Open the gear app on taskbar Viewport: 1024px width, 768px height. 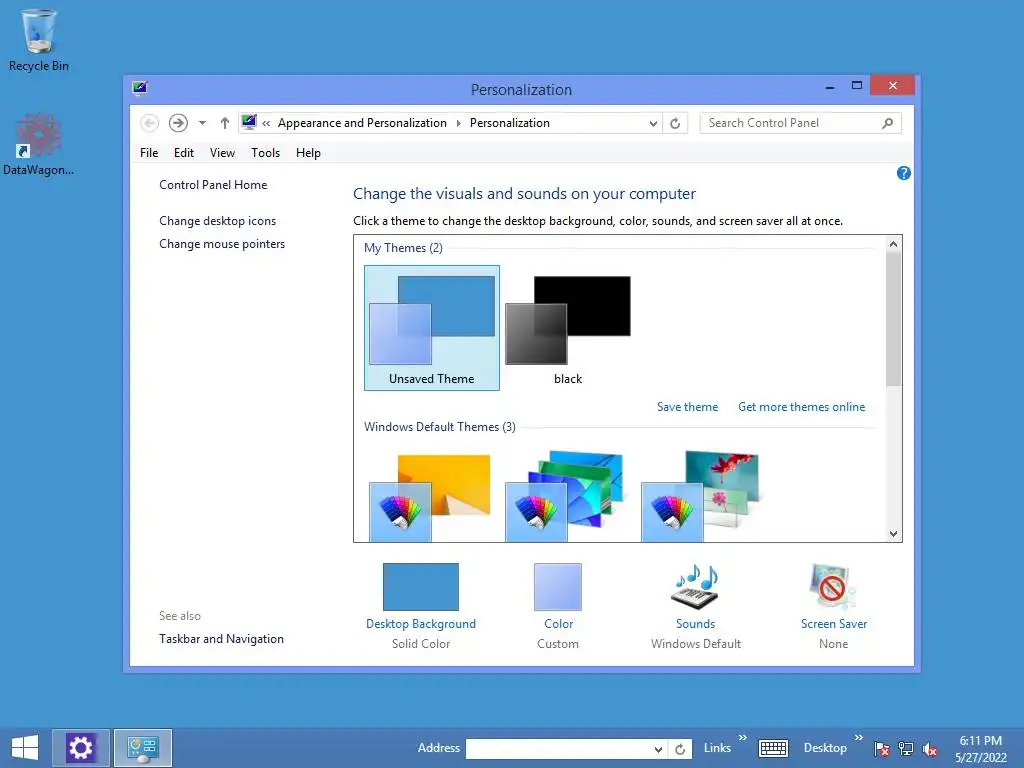(80, 748)
